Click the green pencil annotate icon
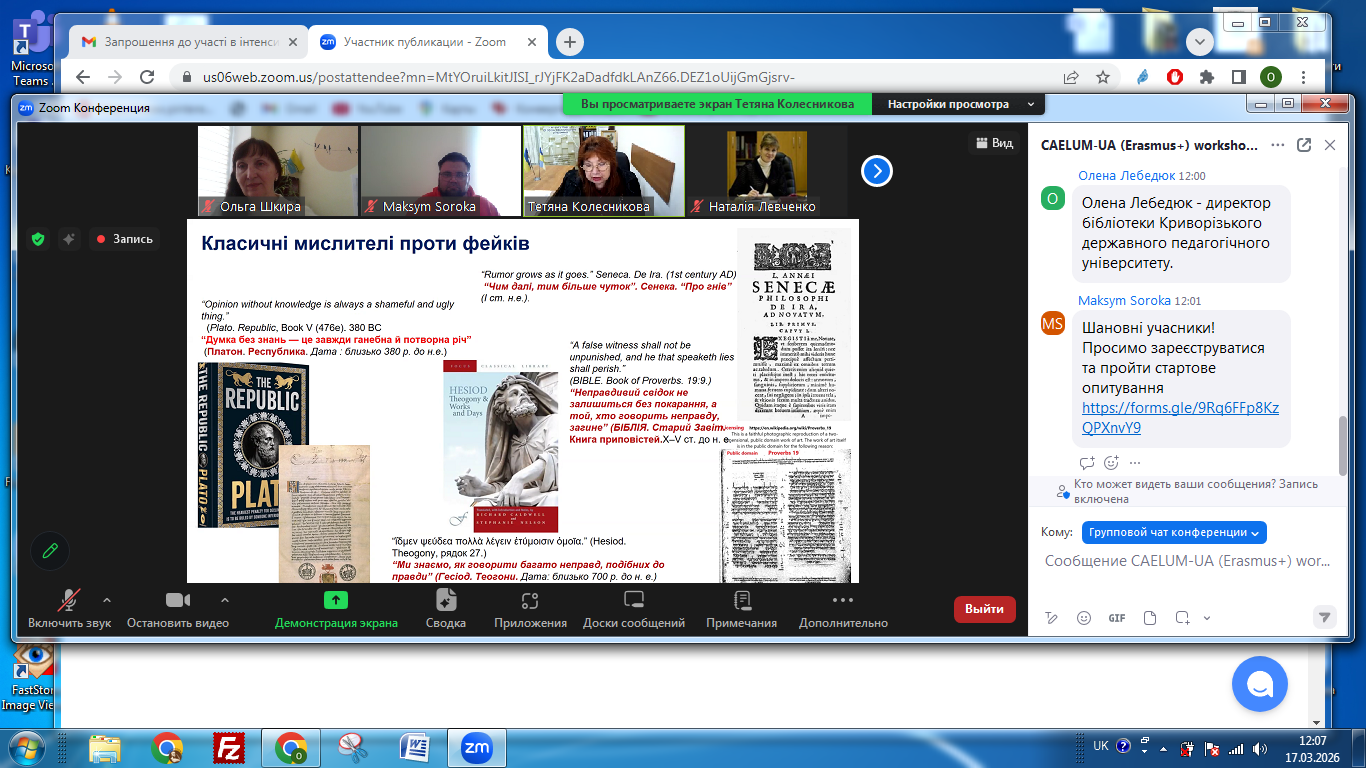The image size is (1366, 768). [x=50, y=551]
